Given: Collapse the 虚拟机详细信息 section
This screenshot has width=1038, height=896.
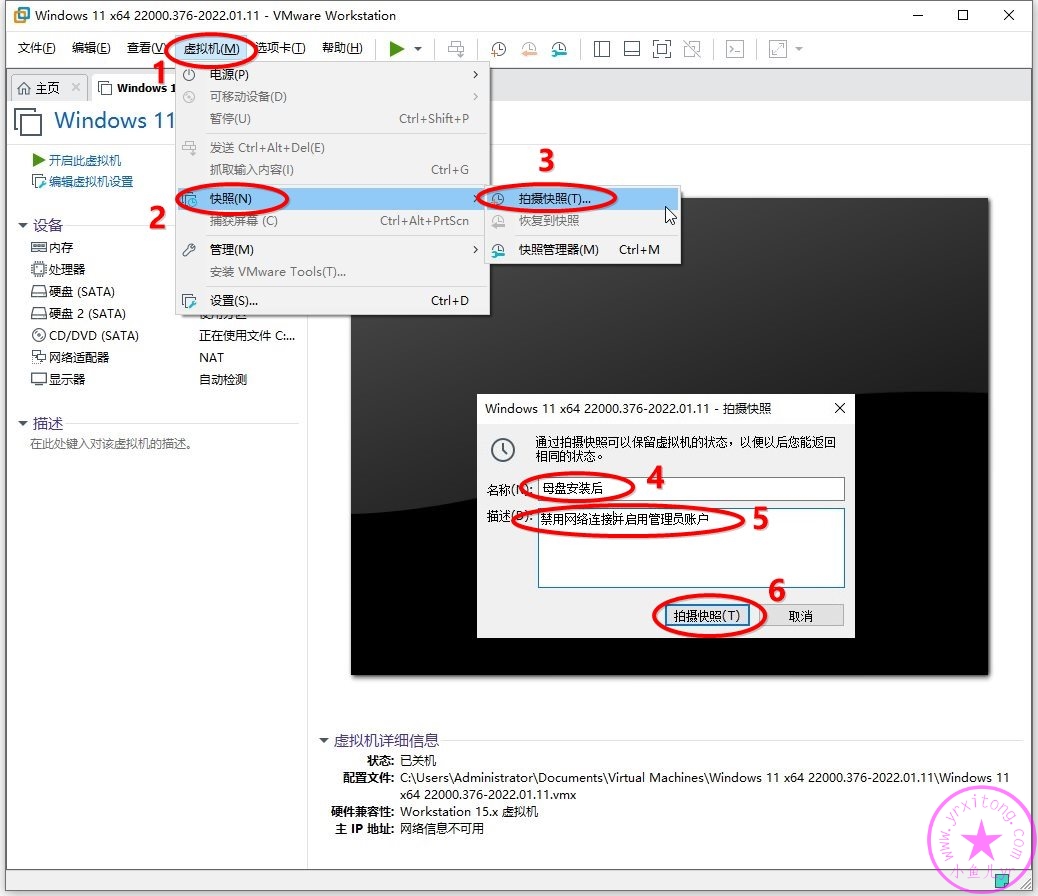Looking at the screenshot, I should (x=324, y=740).
